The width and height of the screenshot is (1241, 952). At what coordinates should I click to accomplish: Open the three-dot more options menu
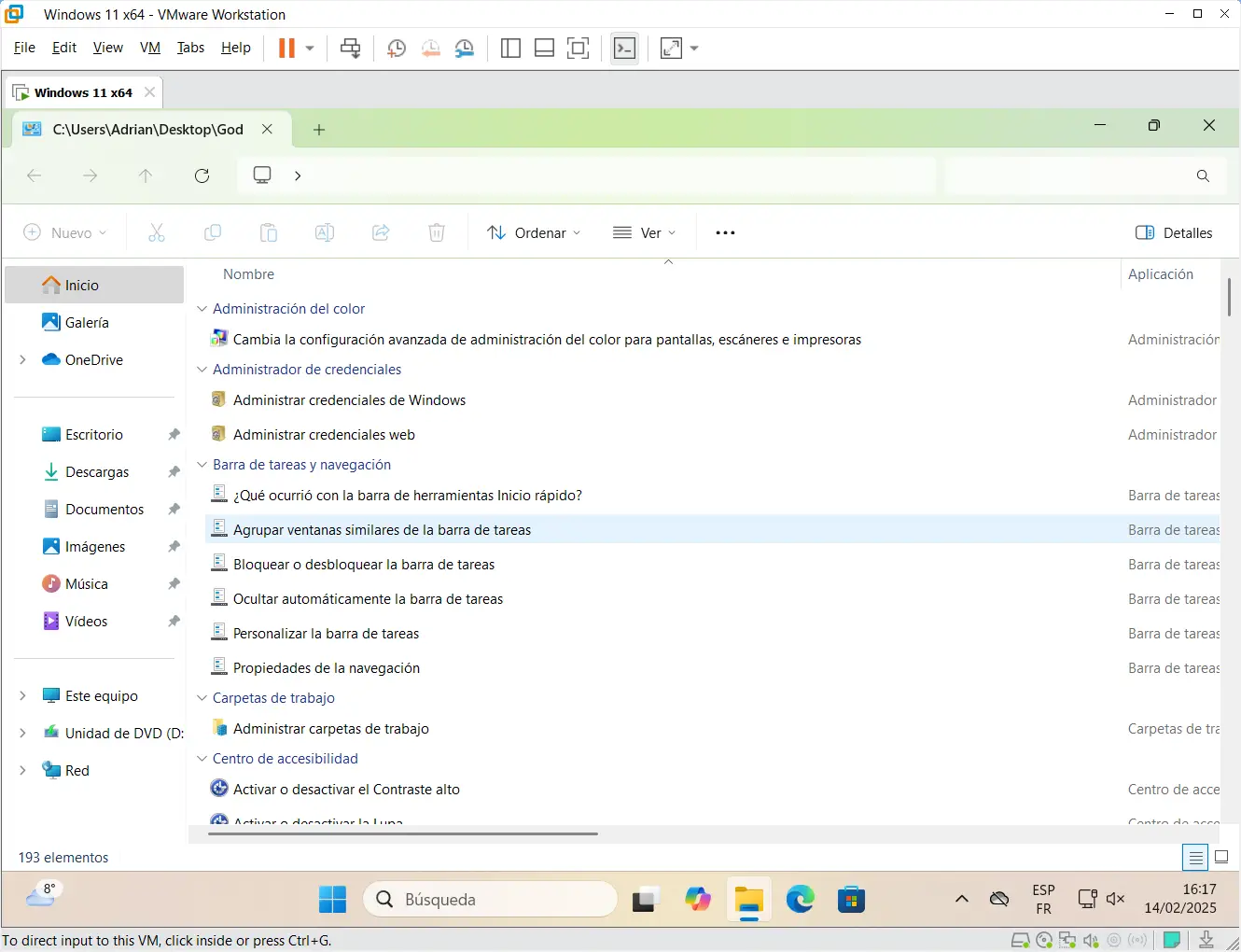click(725, 232)
